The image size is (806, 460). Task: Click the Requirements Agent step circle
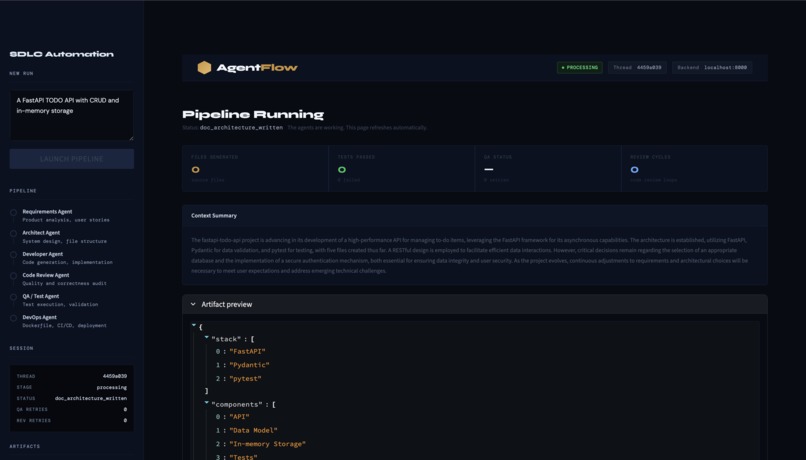(13, 212)
